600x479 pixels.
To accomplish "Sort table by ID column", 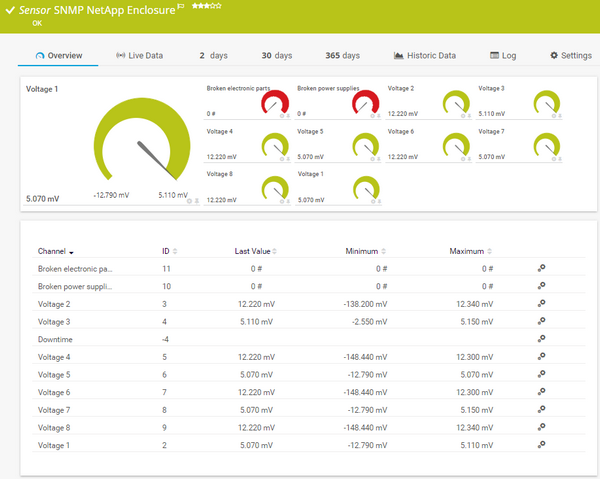I will point(166,251).
